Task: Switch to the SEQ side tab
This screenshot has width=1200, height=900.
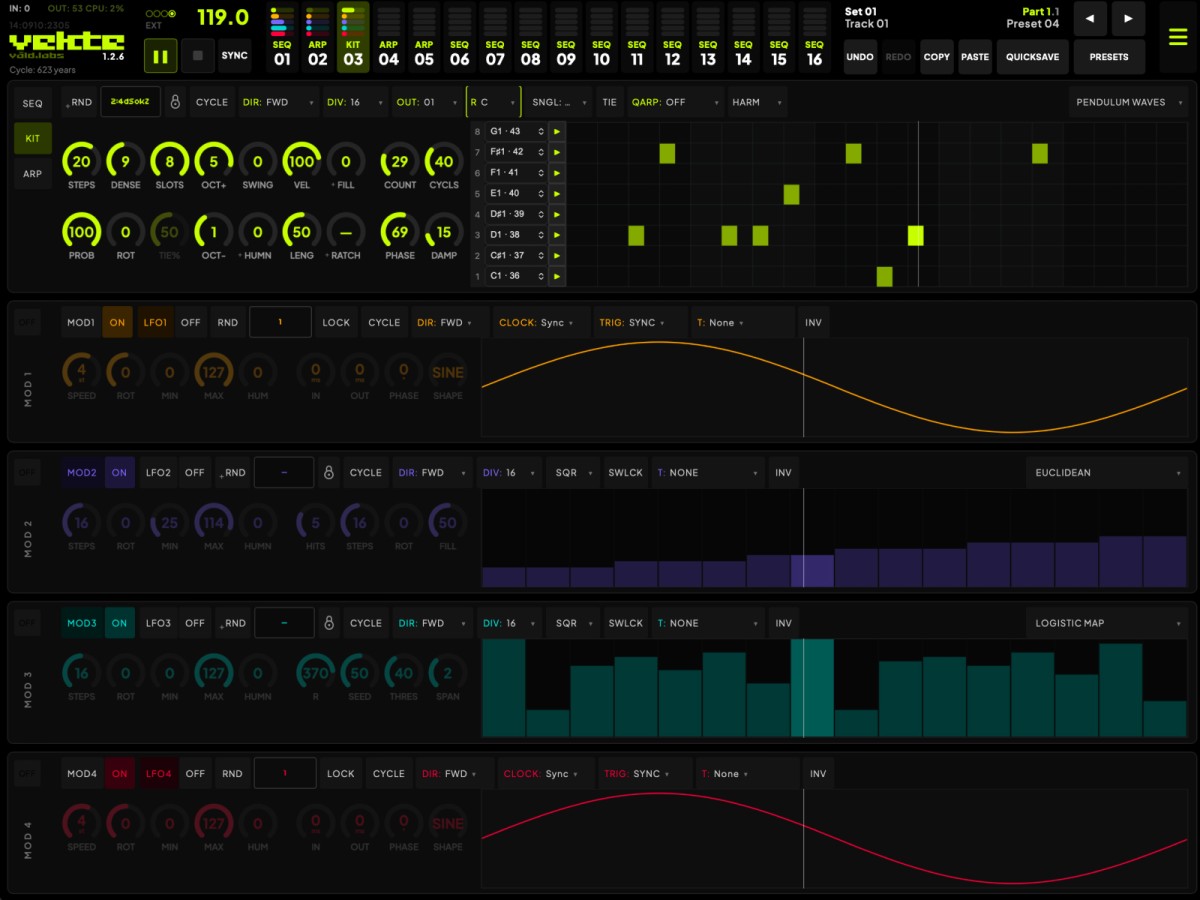Action: pos(33,104)
